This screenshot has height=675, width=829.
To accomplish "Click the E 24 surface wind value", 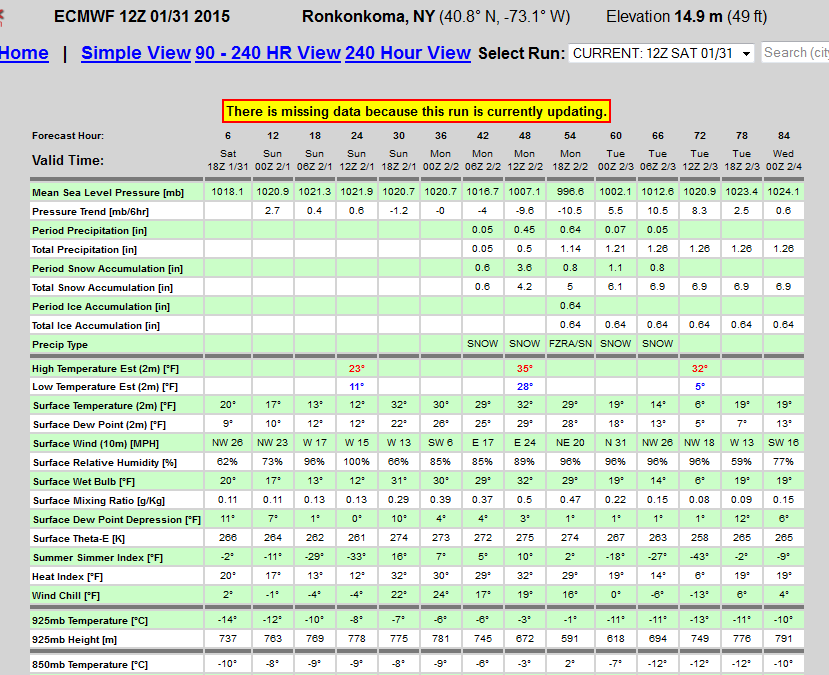I will (524, 443).
